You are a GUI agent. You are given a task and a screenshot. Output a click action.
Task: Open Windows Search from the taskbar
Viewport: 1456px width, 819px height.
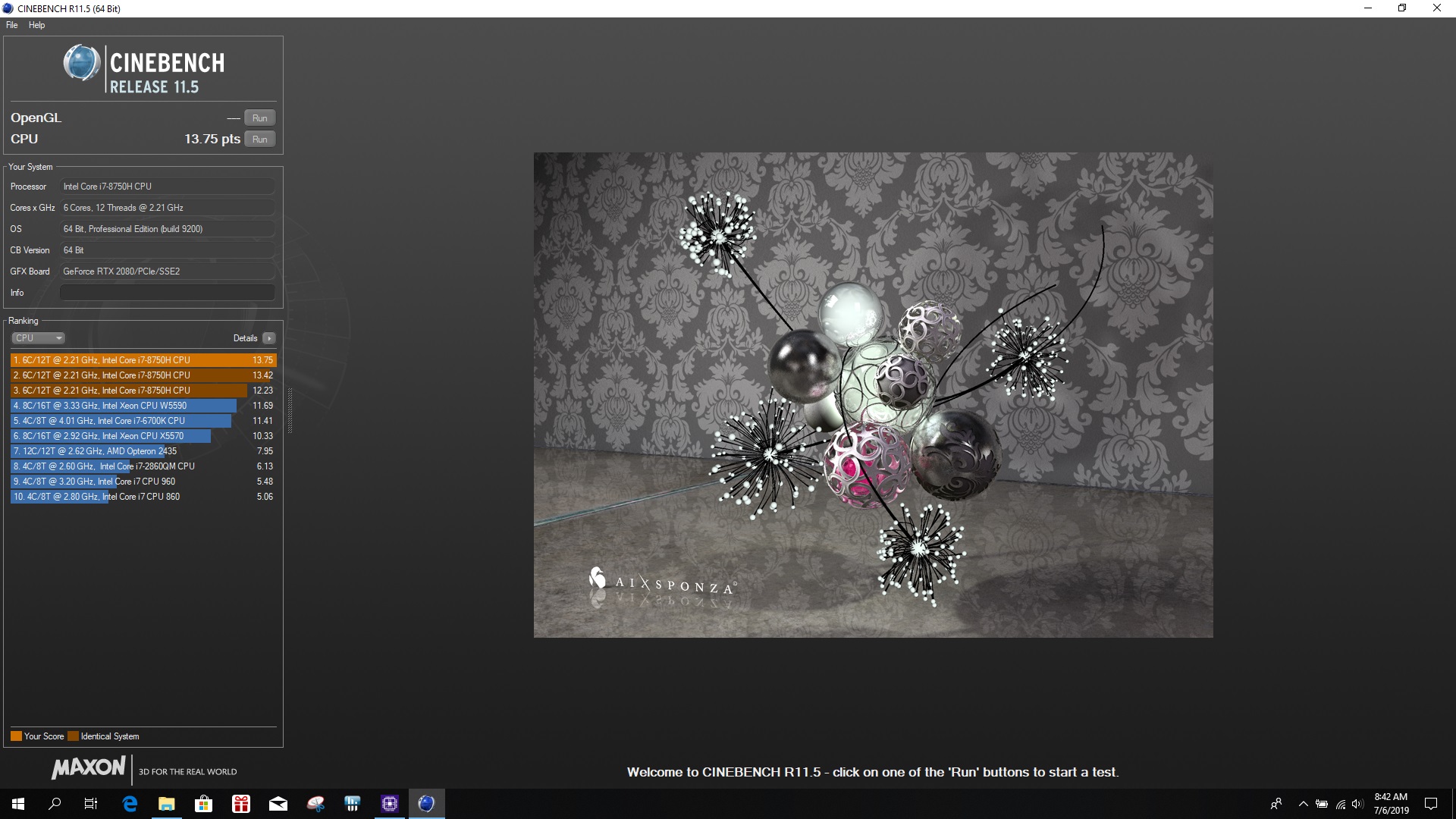(55, 804)
